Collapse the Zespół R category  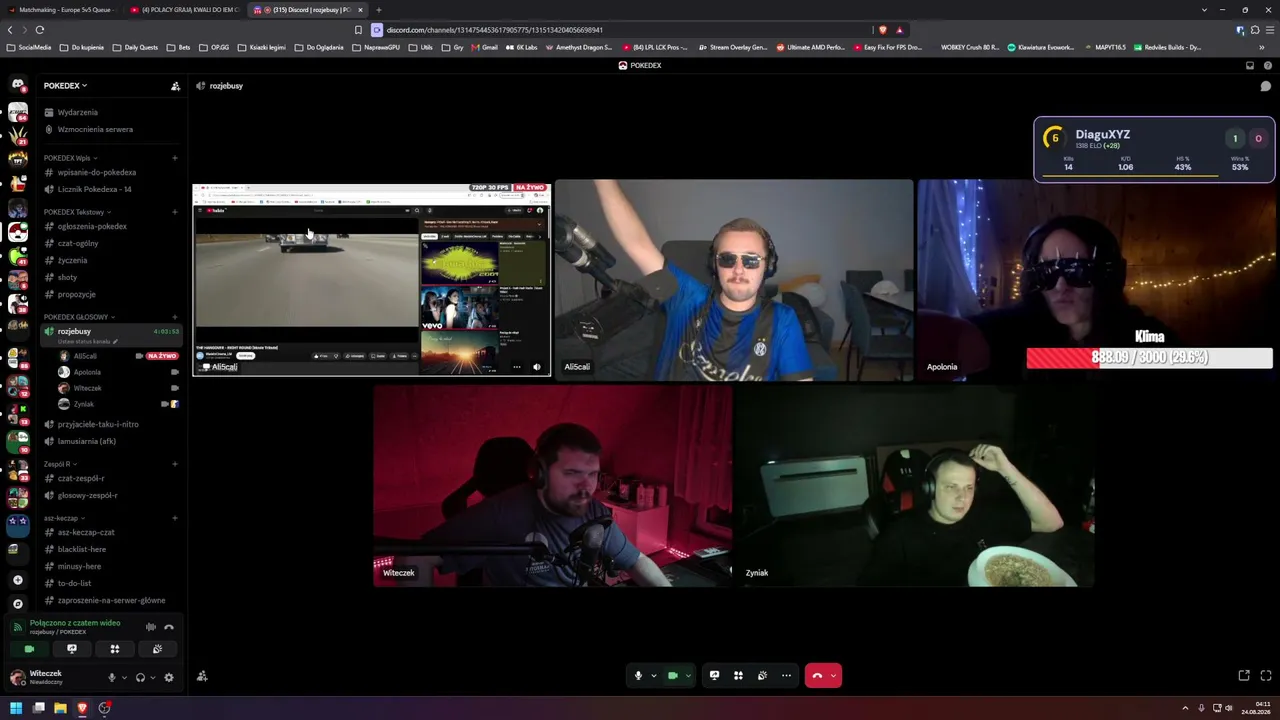[x=60, y=464]
